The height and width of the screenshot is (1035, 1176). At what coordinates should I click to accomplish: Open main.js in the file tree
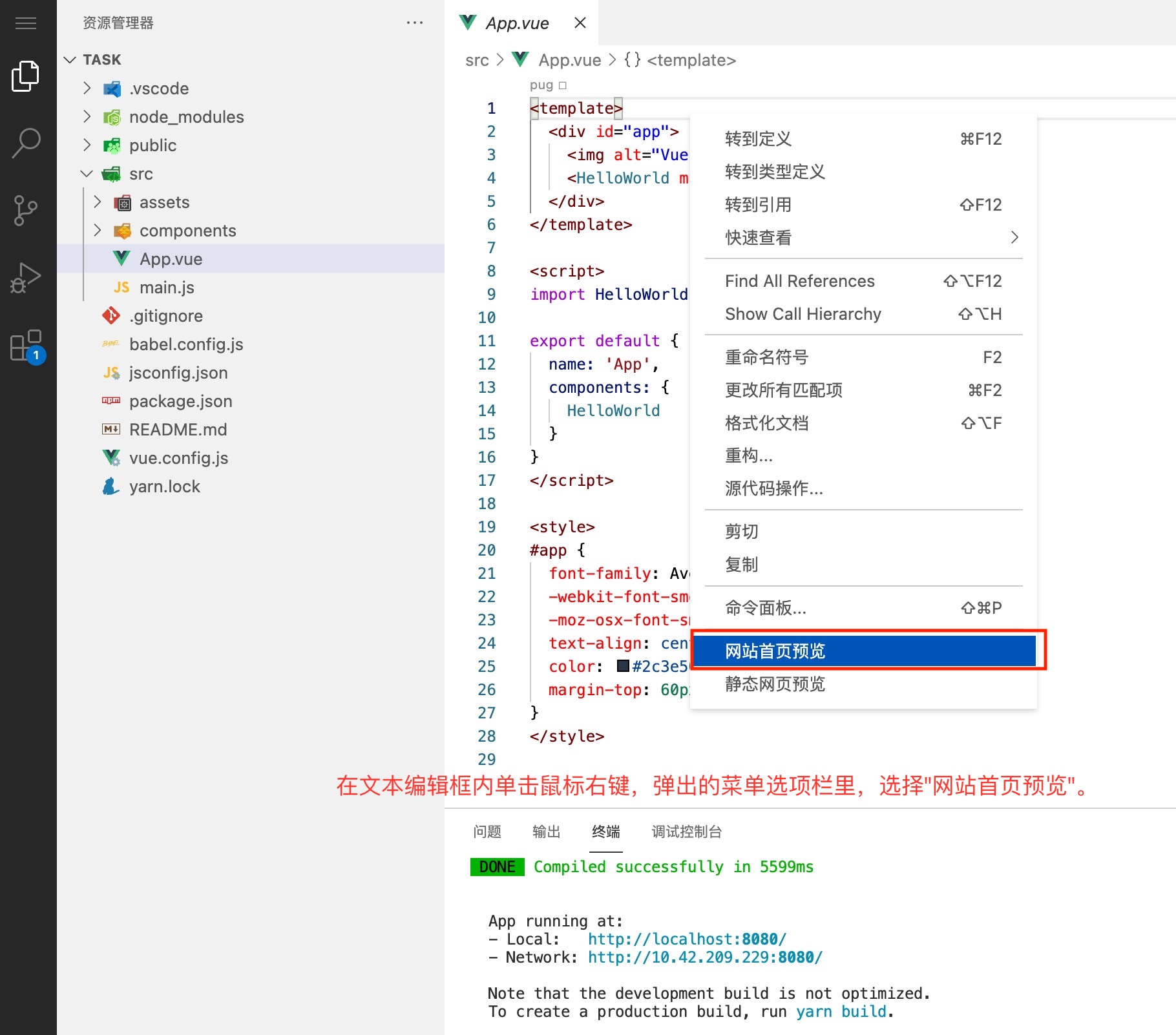tap(167, 287)
